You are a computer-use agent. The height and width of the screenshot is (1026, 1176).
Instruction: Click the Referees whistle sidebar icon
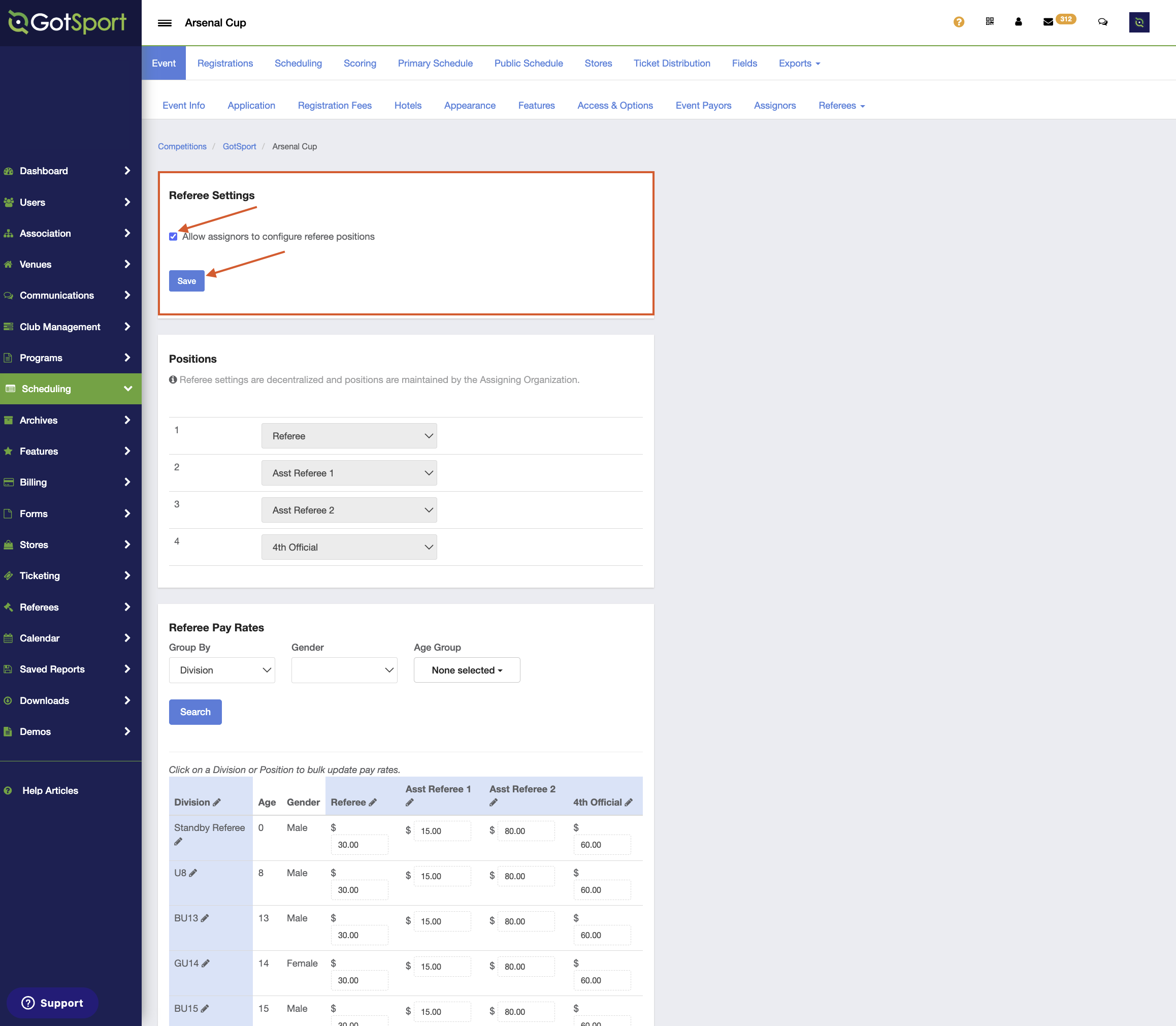point(8,607)
